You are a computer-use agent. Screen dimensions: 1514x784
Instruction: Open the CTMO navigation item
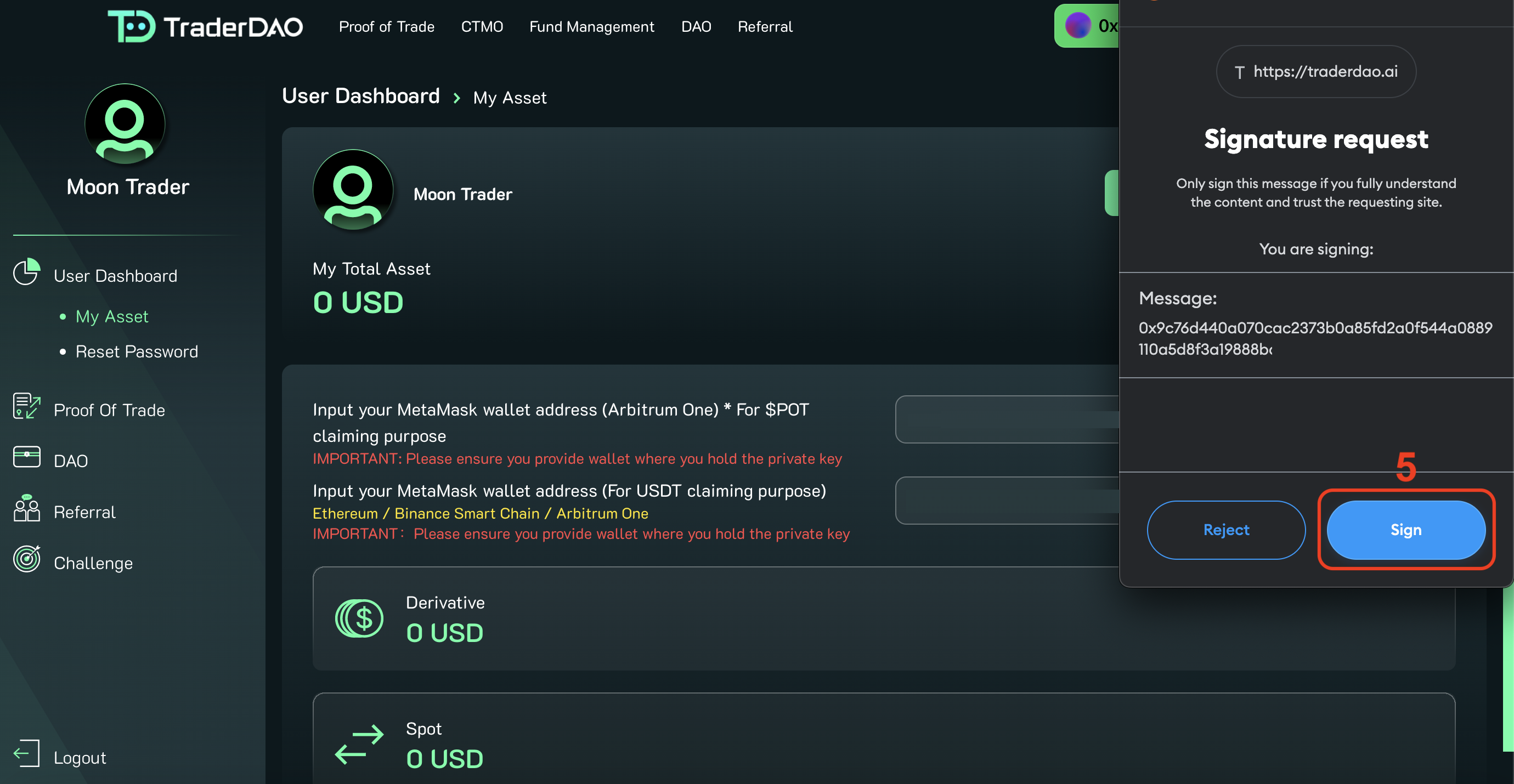482,26
